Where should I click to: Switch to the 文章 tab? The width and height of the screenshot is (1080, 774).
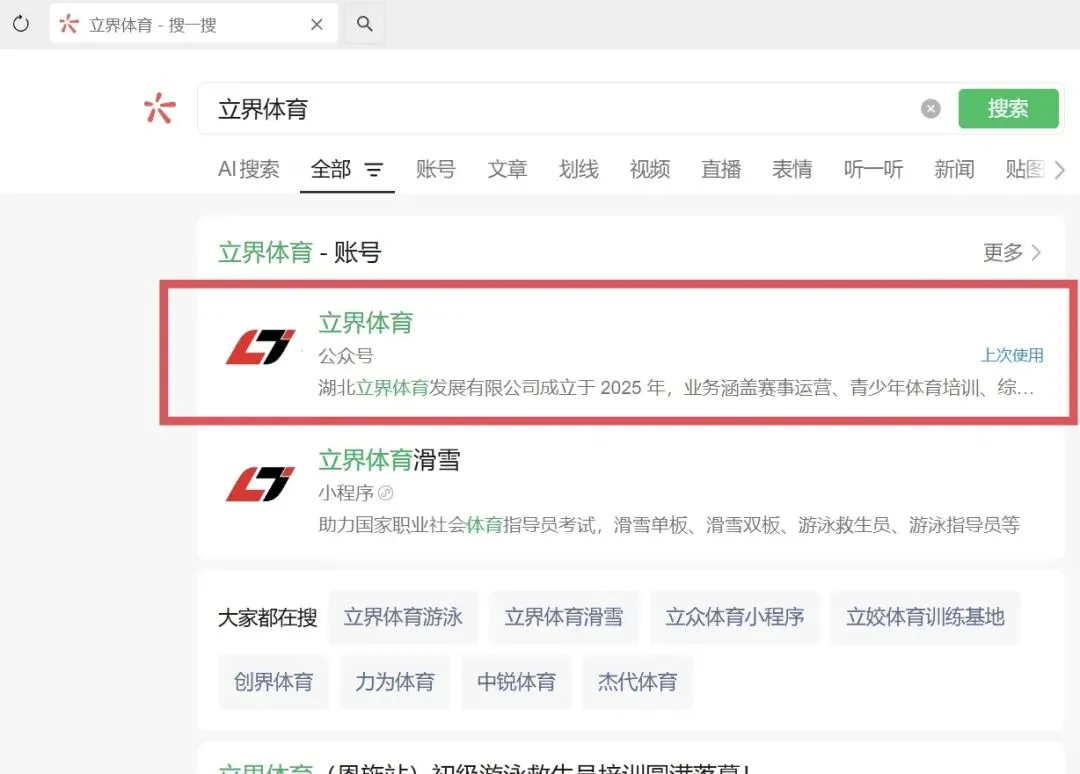508,169
